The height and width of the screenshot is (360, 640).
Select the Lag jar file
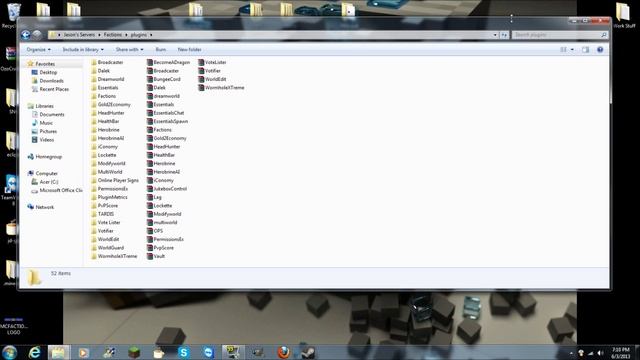[x=154, y=197]
